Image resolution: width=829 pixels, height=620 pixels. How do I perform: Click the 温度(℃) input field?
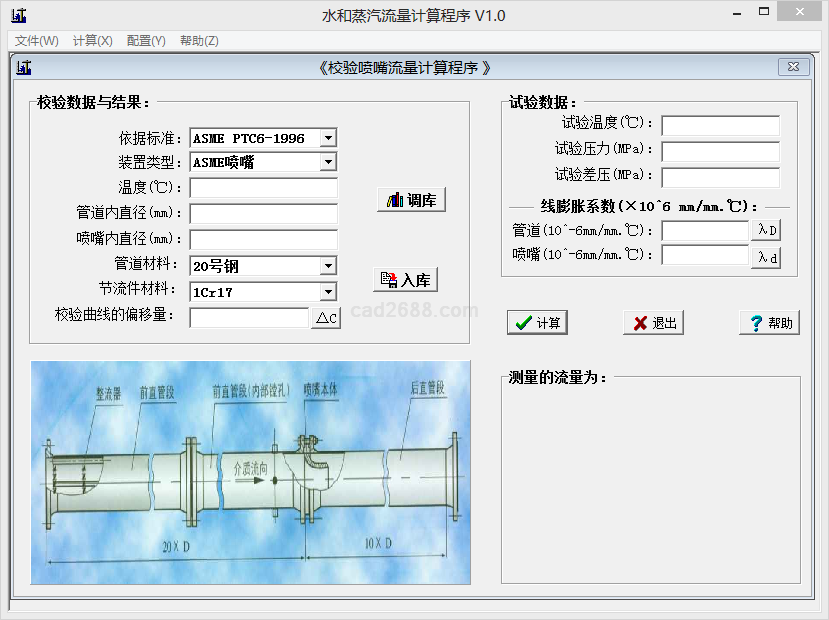click(x=263, y=188)
